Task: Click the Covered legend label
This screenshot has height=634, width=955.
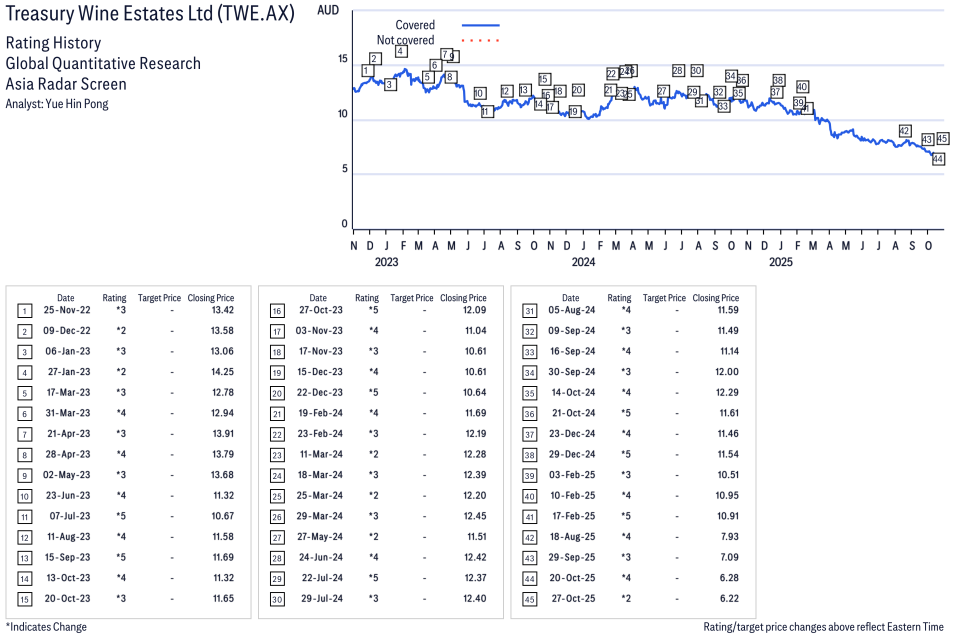Action: click(415, 25)
